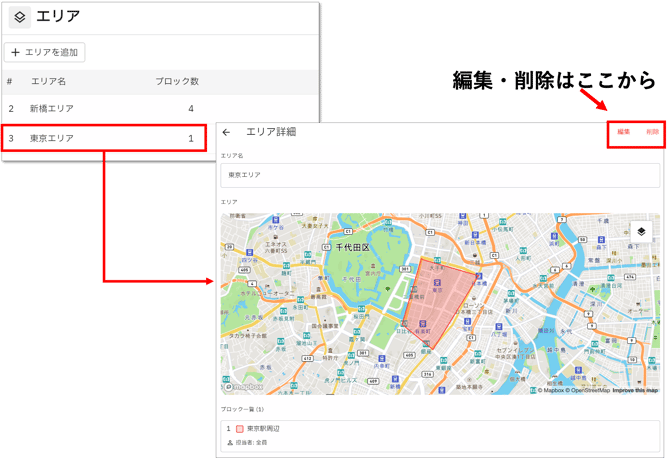Select the 東京エリア row in the list
This screenshot has width=670, height=458.
pyautogui.click(x=100, y=138)
